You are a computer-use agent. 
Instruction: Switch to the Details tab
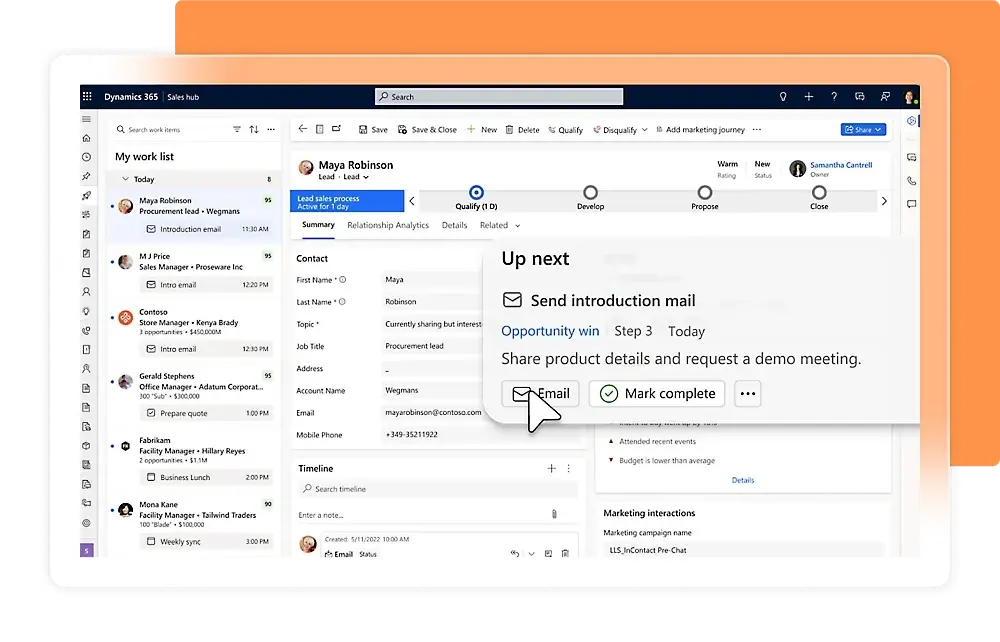click(454, 225)
